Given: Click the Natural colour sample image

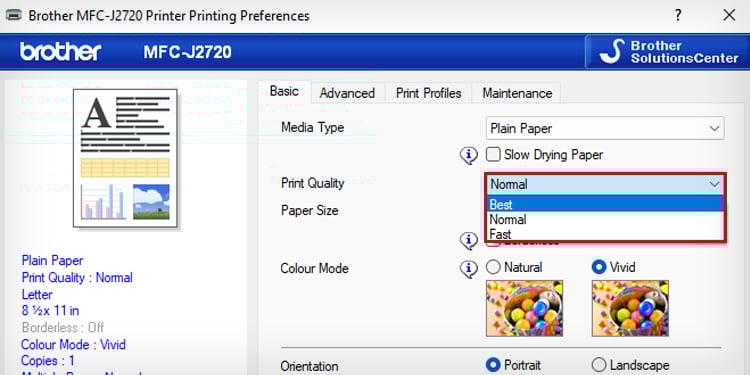Looking at the screenshot, I should [x=525, y=308].
